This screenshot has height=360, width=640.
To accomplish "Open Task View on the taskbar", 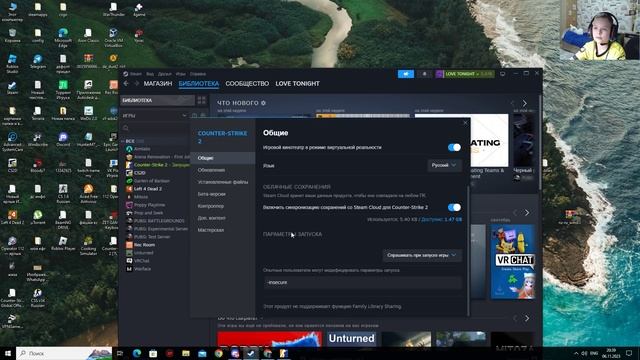I will coord(120,353).
